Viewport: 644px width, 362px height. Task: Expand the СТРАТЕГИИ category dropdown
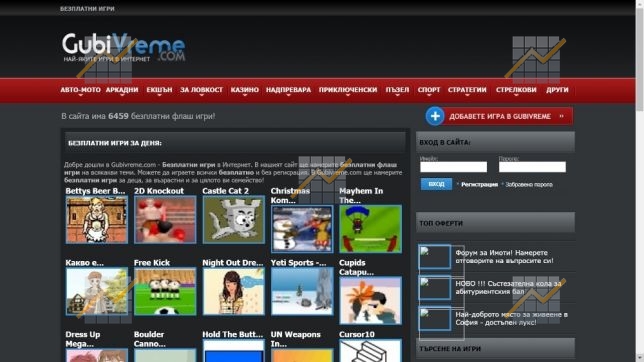tap(467, 90)
